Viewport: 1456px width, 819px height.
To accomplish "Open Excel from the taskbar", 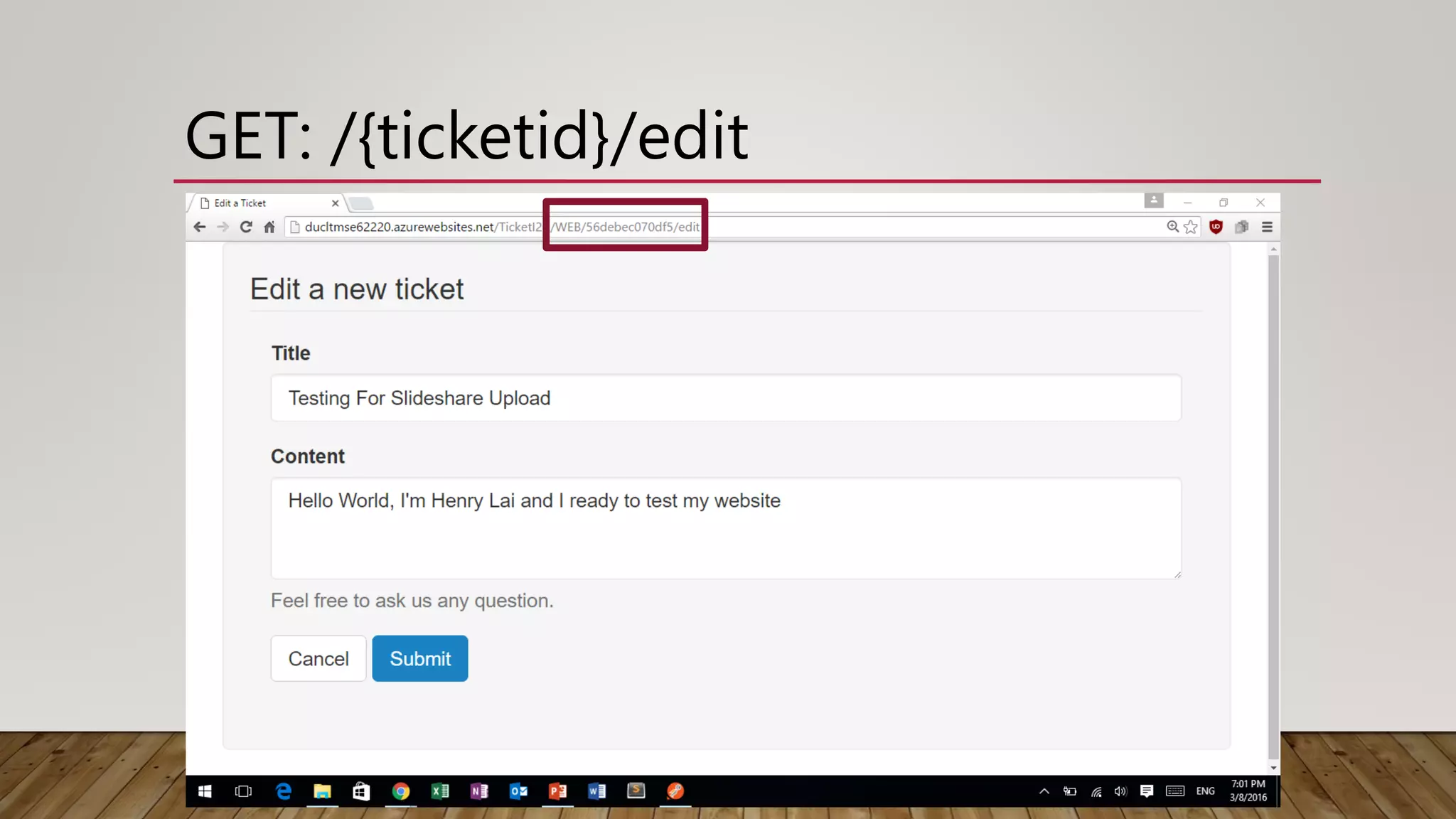I will (x=440, y=791).
